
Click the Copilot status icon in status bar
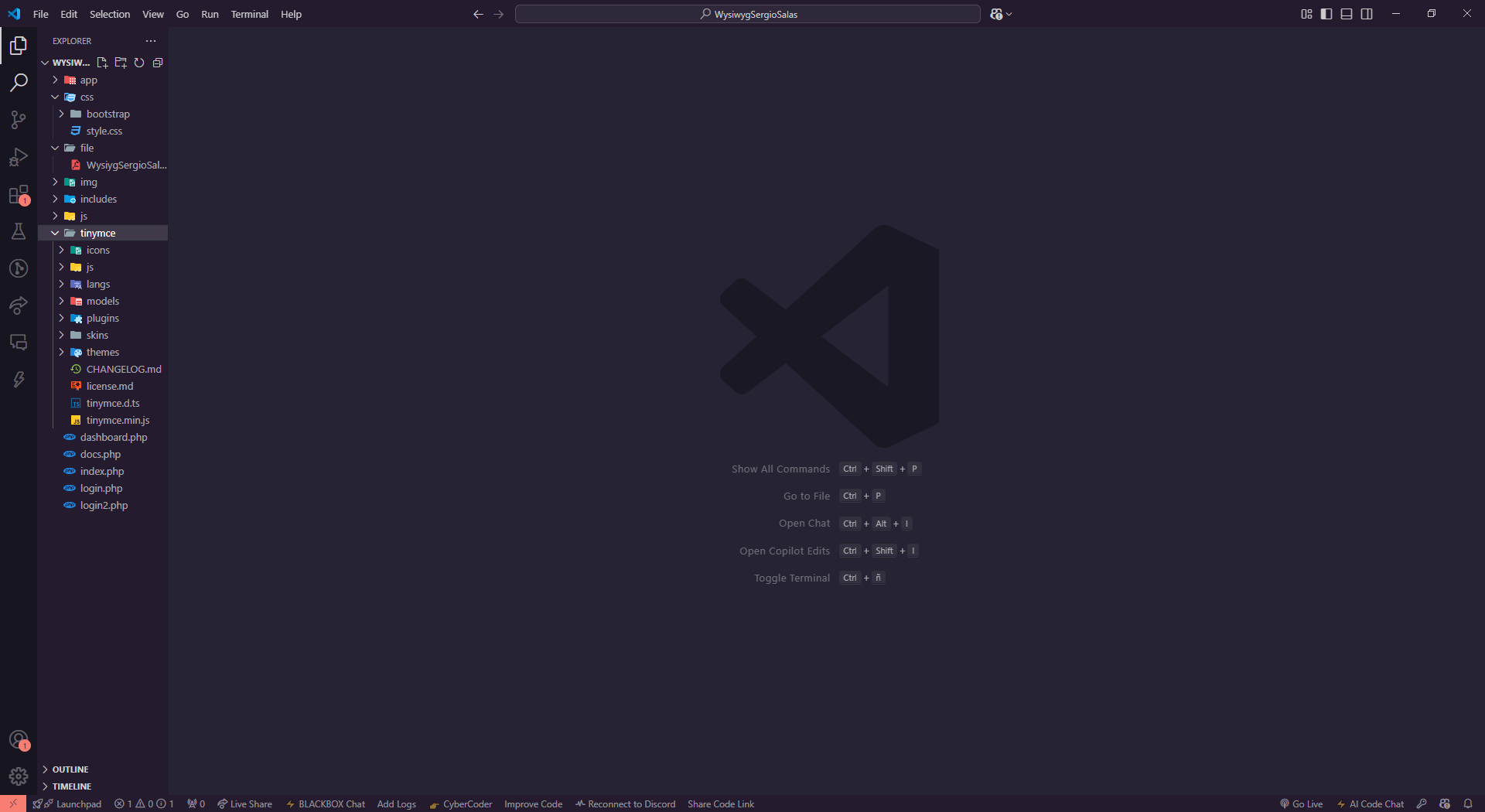coord(1445,804)
